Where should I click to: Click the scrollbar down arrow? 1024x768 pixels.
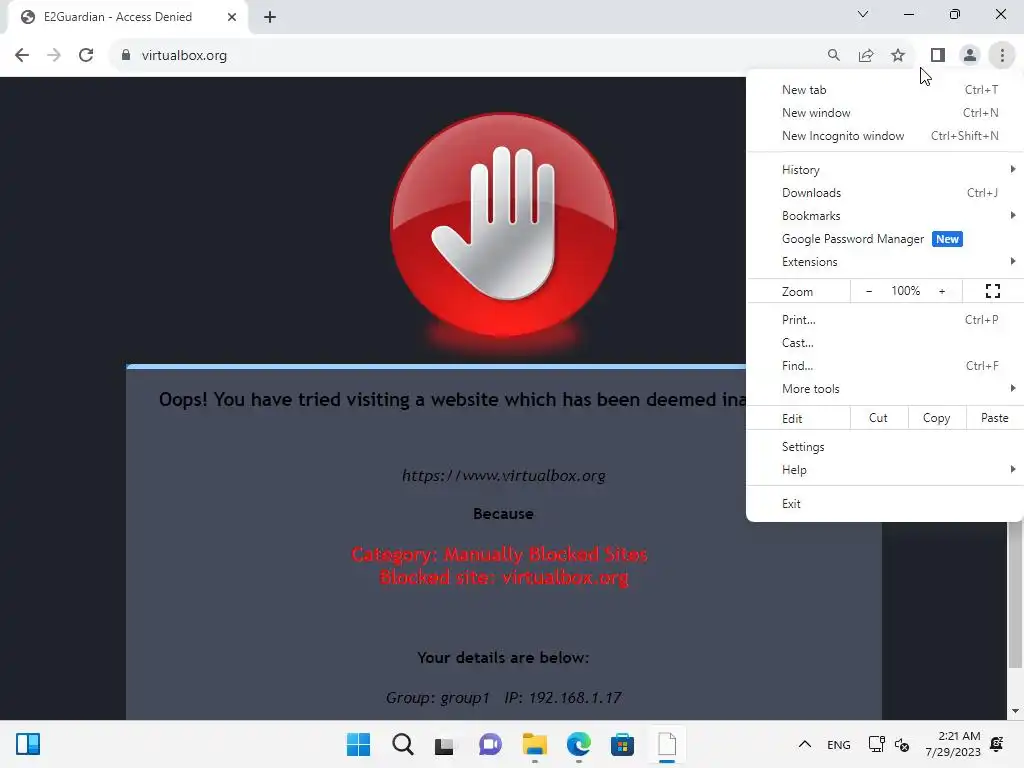(x=1015, y=711)
